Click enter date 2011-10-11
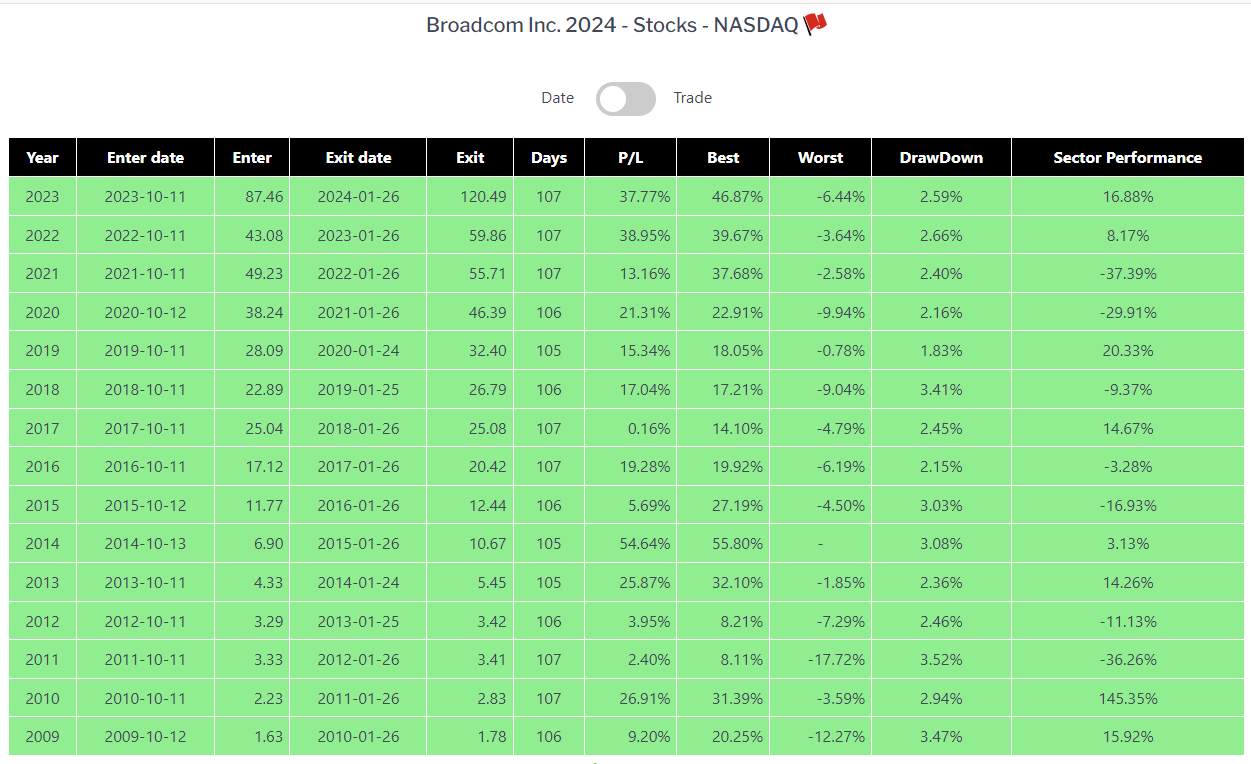Viewport: 1251px width, 764px height. pyautogui.click(x=146, y=660)
